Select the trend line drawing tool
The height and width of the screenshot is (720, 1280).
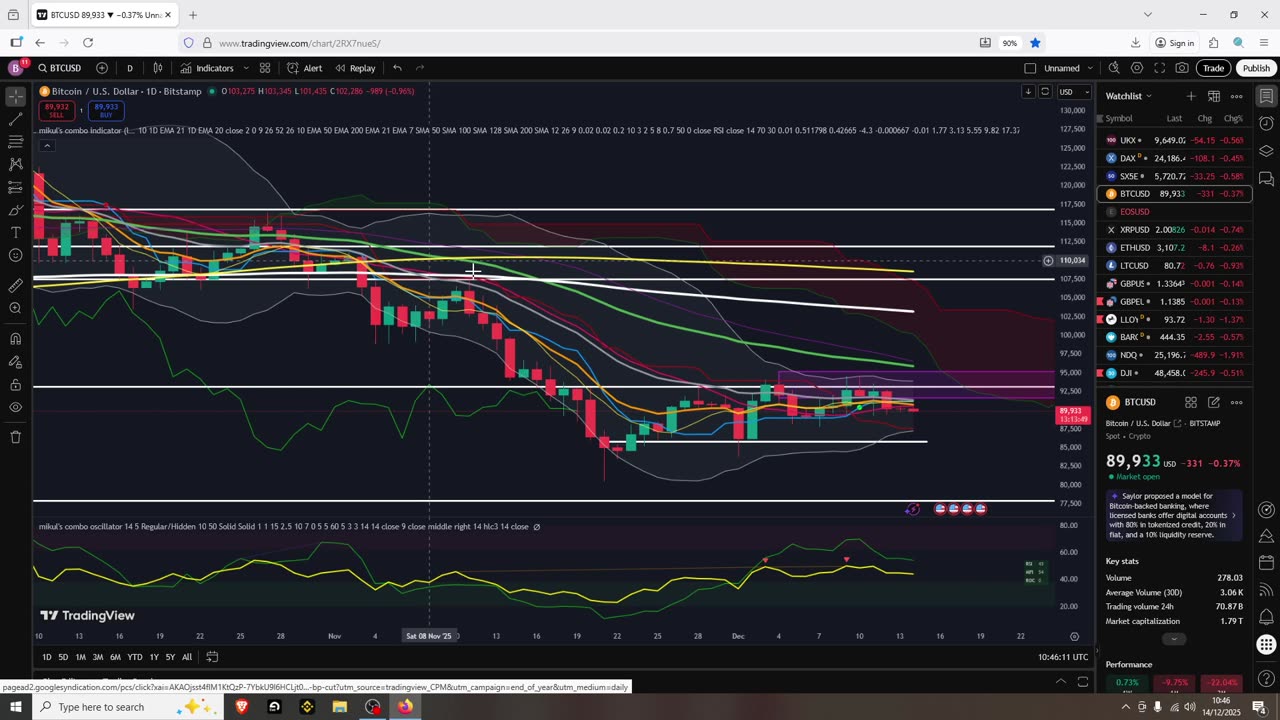pyautogui.click(x=15, y=120)
